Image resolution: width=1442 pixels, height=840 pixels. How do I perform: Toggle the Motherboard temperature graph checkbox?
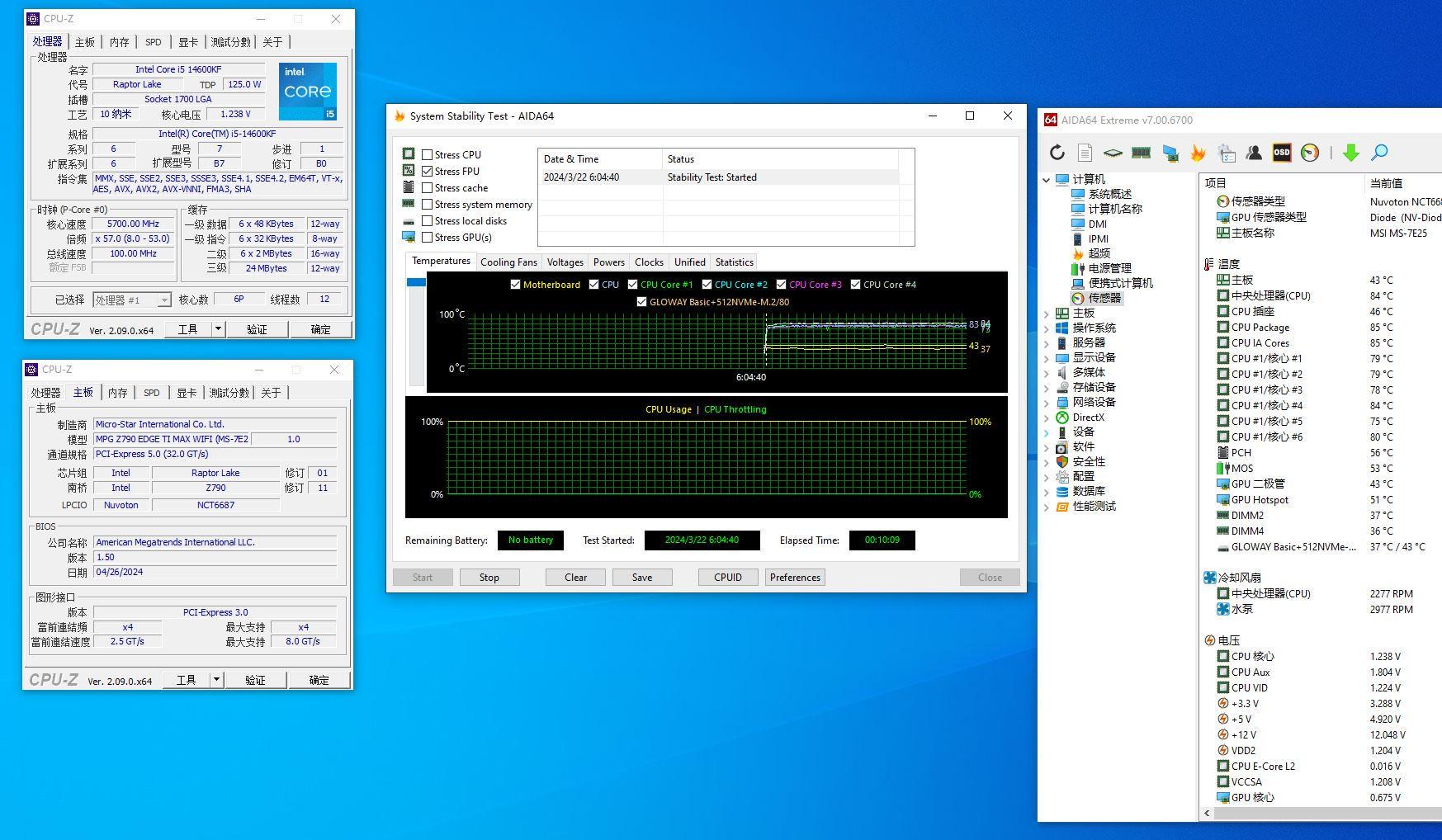516,285
